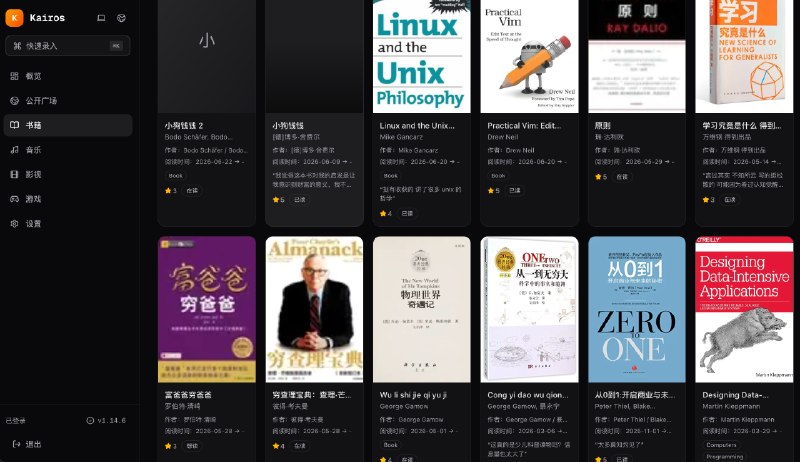Open the Zero to One blue cover
This screenshot has width=800, height=462.
pos(637,309)
